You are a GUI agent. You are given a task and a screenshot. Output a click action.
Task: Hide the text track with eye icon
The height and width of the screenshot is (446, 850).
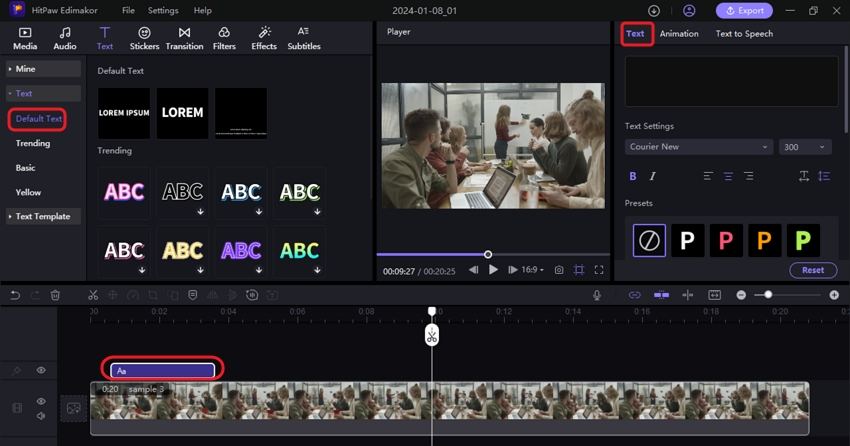[x=41, y=370]
